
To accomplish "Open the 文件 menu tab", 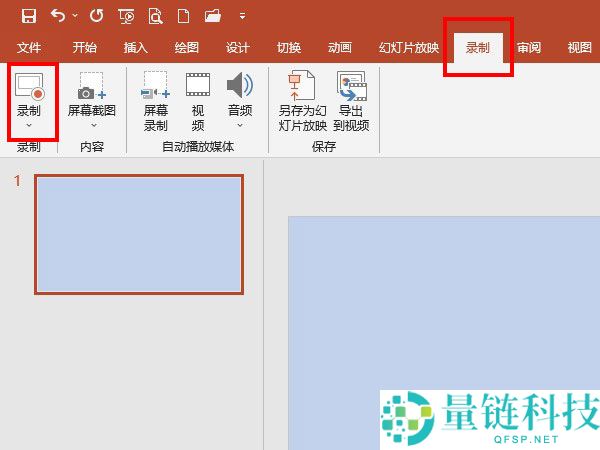I will point(29,47).
